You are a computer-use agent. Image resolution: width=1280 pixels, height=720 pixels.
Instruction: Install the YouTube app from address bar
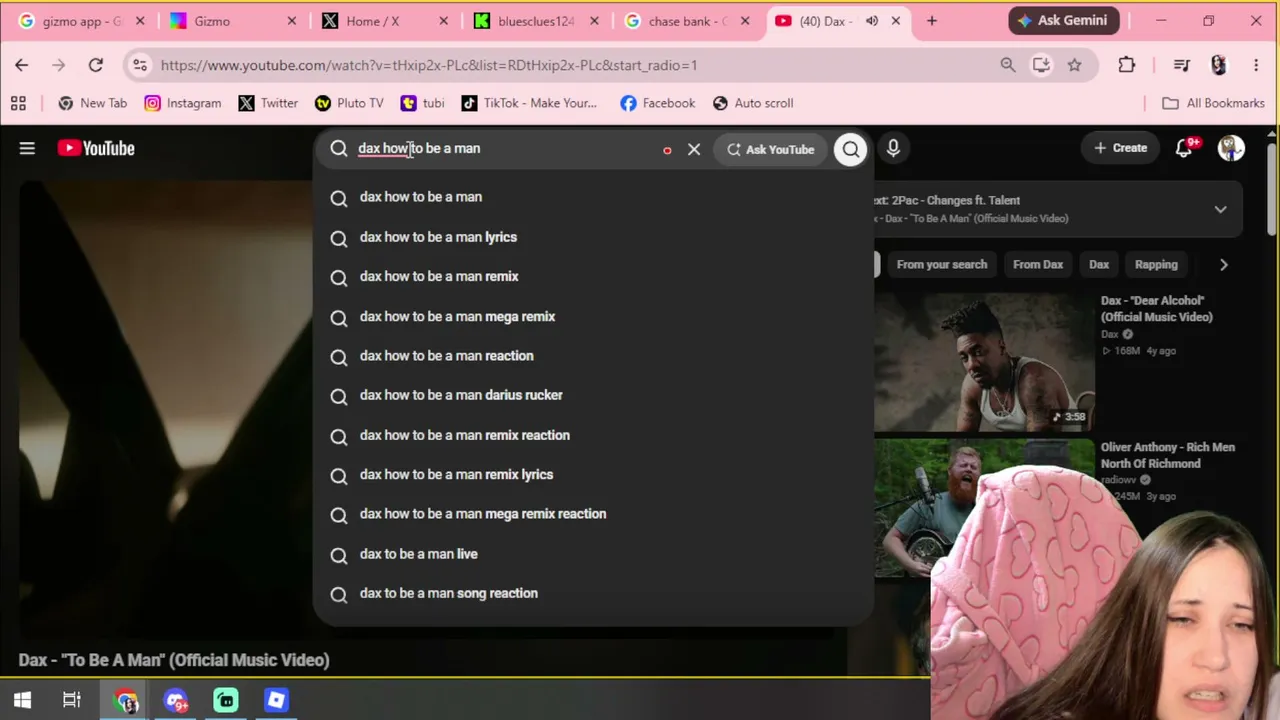point(1041,65)
